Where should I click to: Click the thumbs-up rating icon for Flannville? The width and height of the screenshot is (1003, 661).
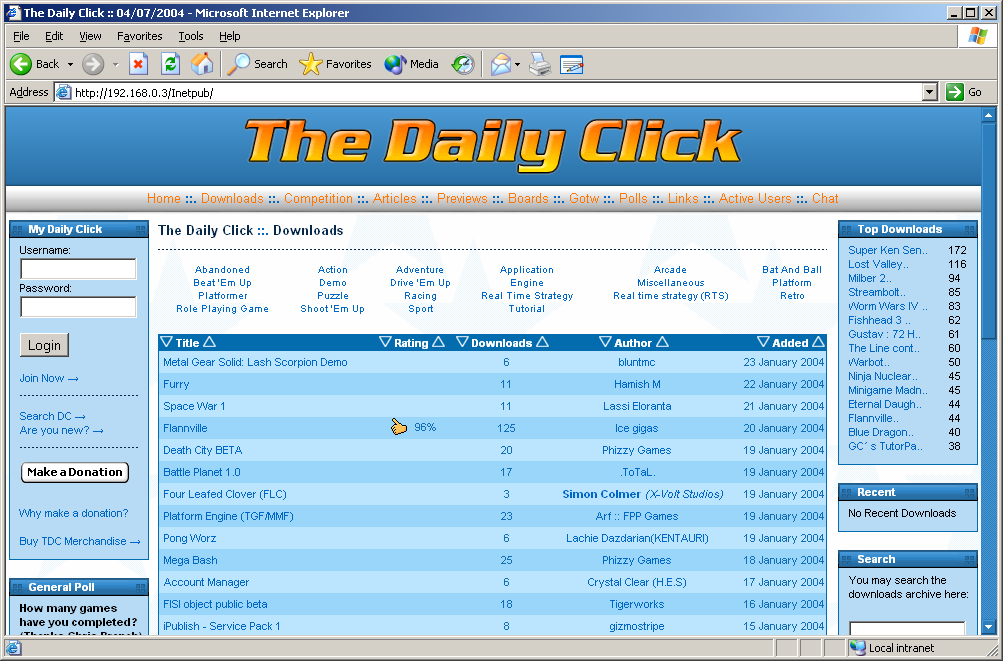(x=399, y=427)
